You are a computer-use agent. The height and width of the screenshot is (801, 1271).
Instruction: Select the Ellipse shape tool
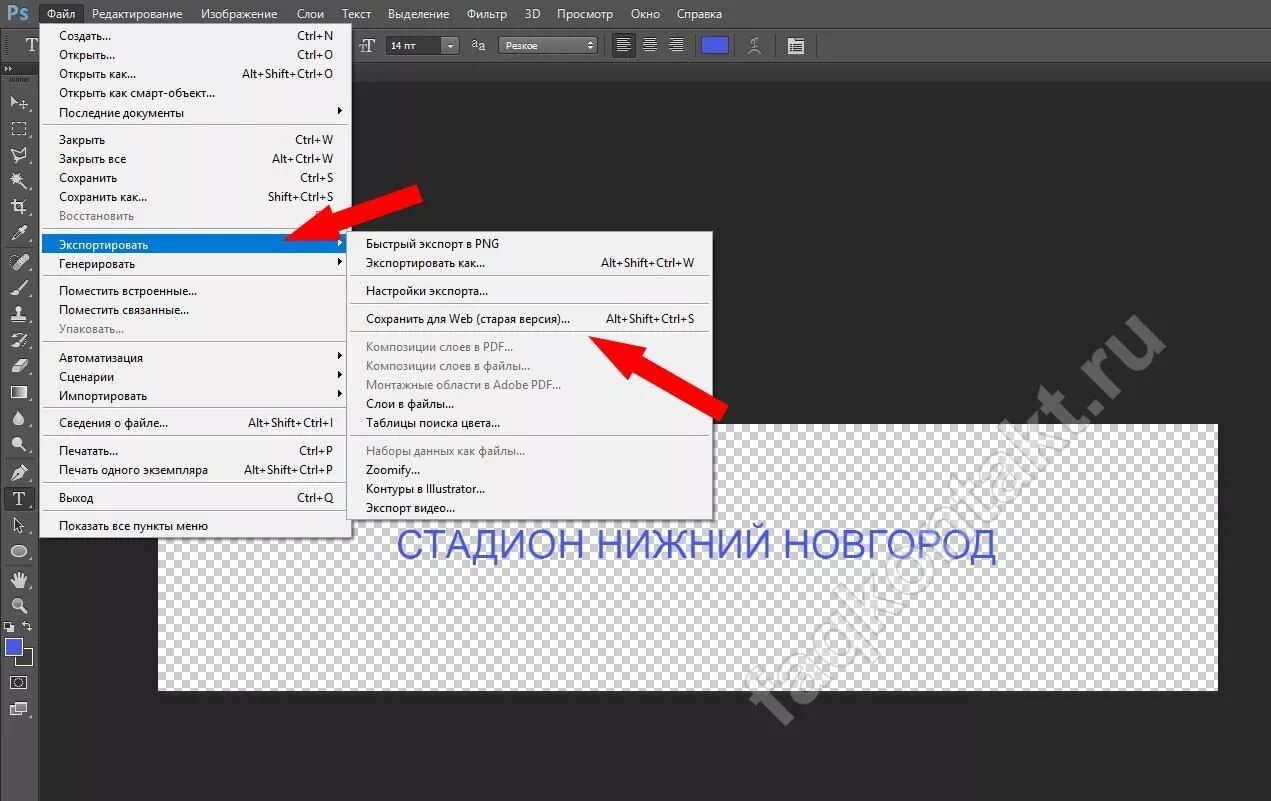(x=19, y=551)
